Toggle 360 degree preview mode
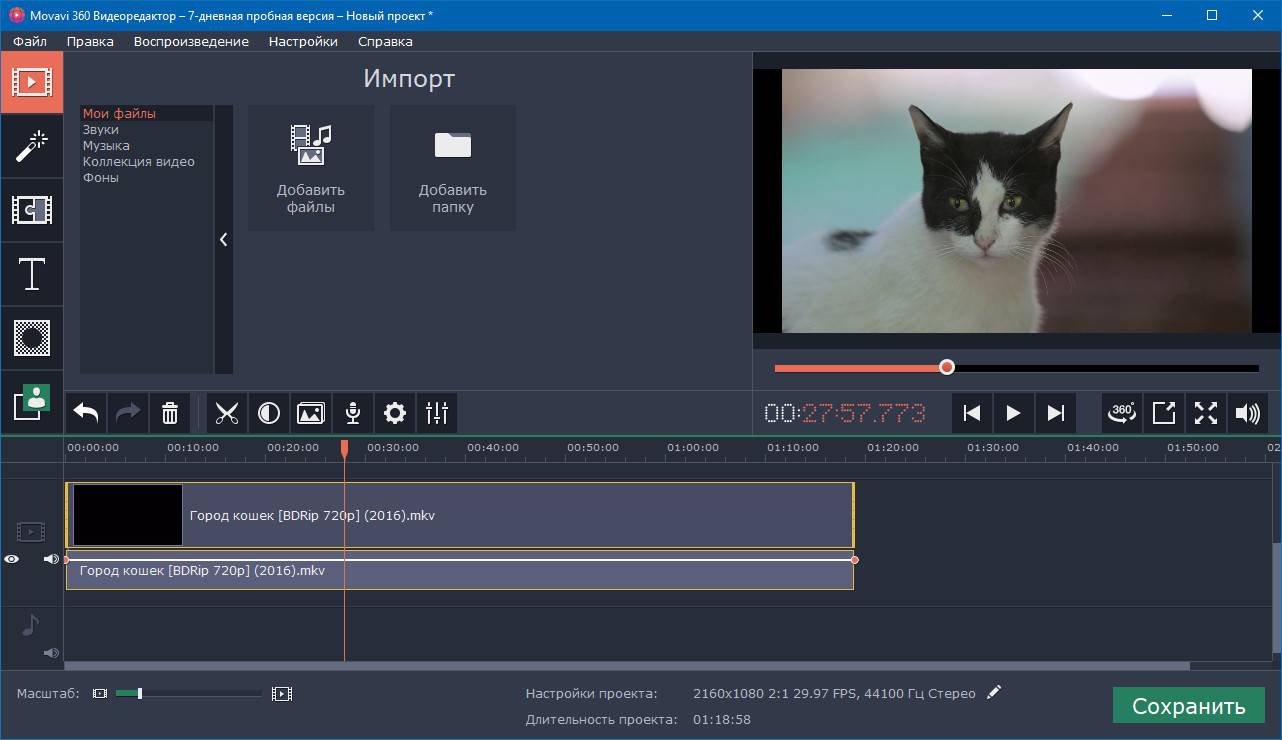Viewport: 1282px width, 740px height. pos(1122,413)
